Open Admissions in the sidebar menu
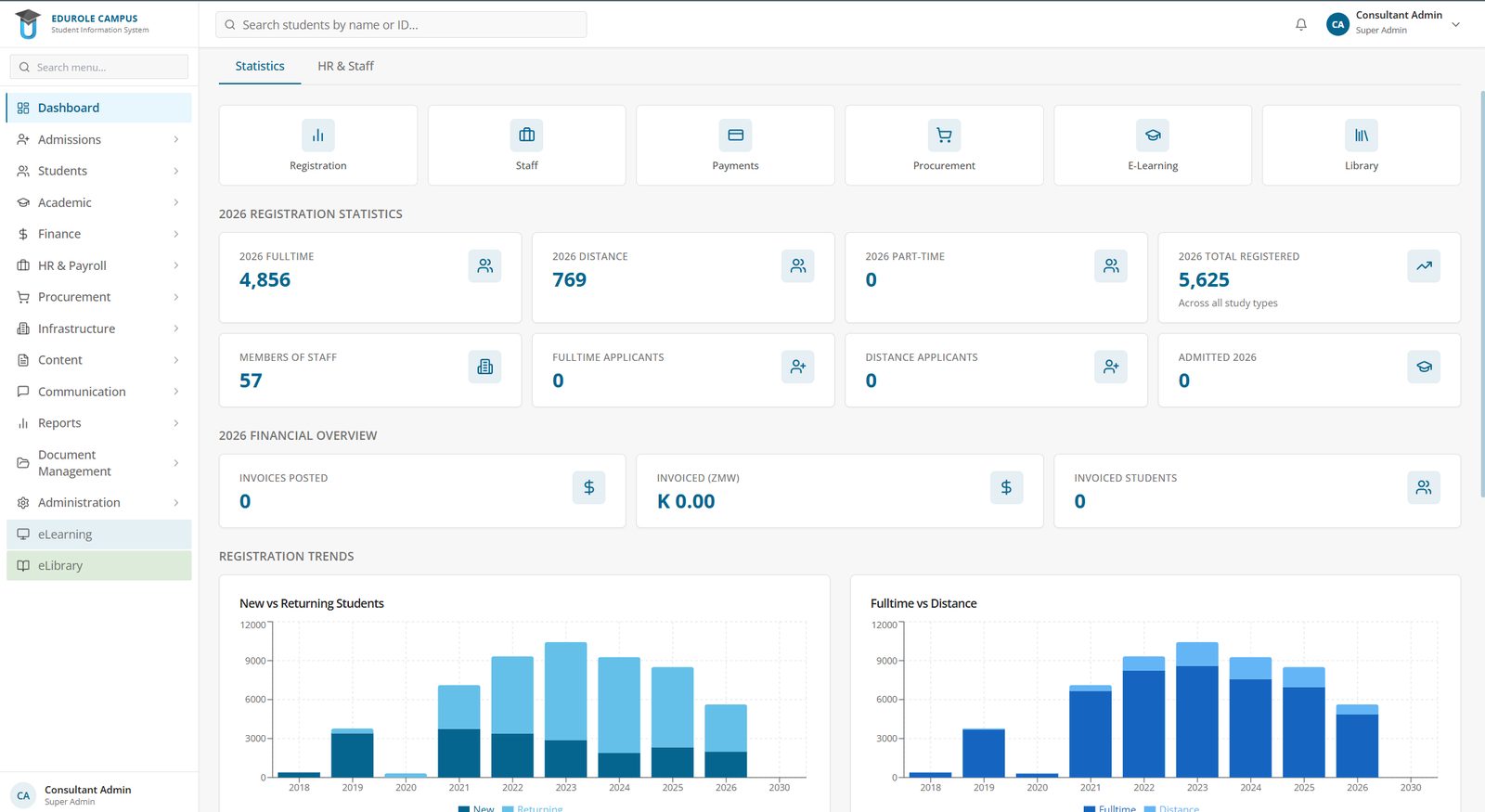 point(99,140)
